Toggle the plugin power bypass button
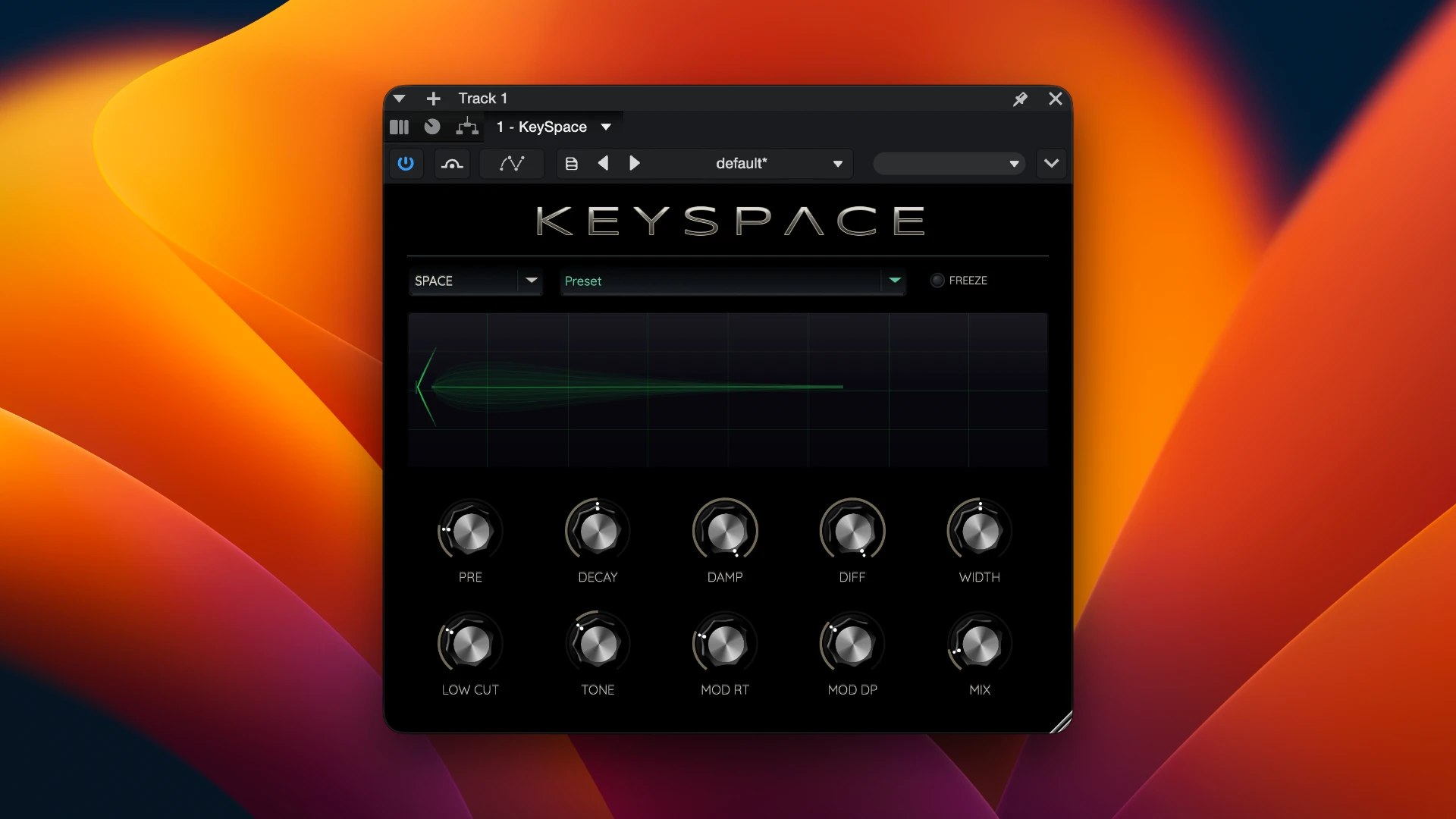Viewport: 1456px width, 819px height. [x=406, y=163]
